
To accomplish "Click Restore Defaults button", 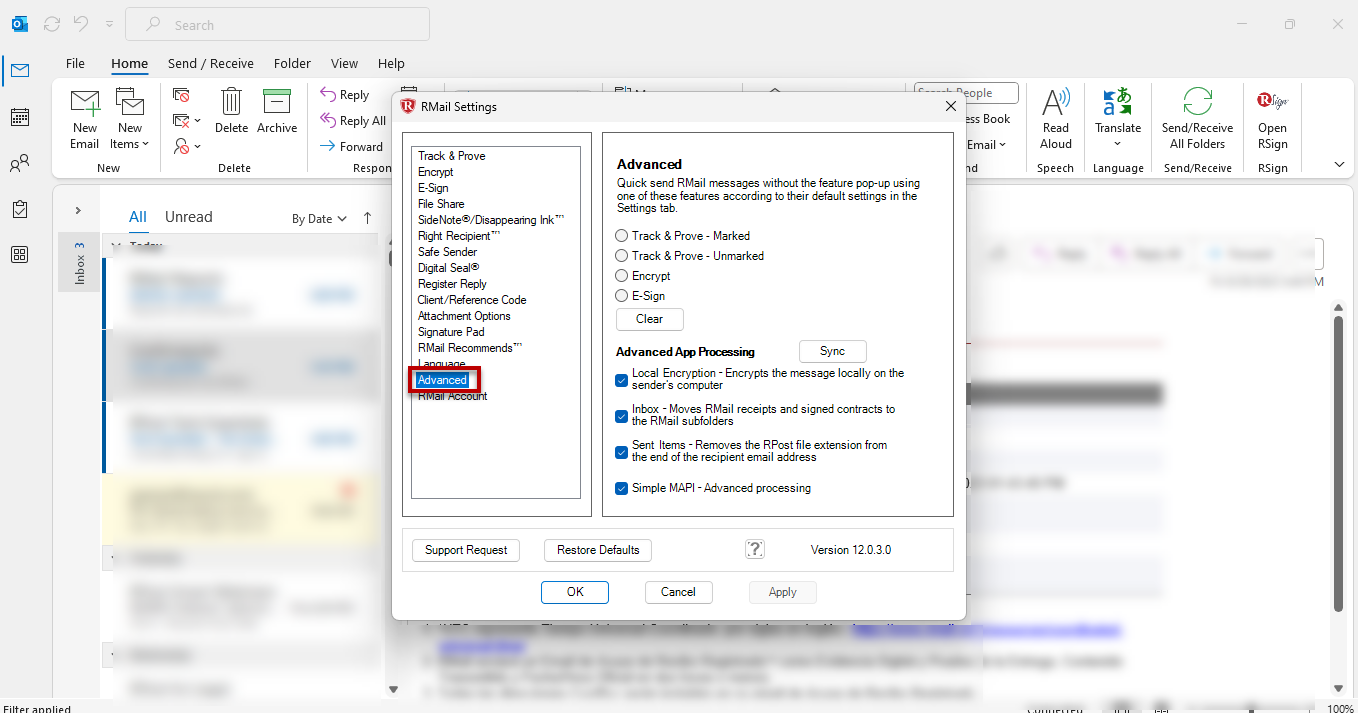I will [x=598, y=550].
